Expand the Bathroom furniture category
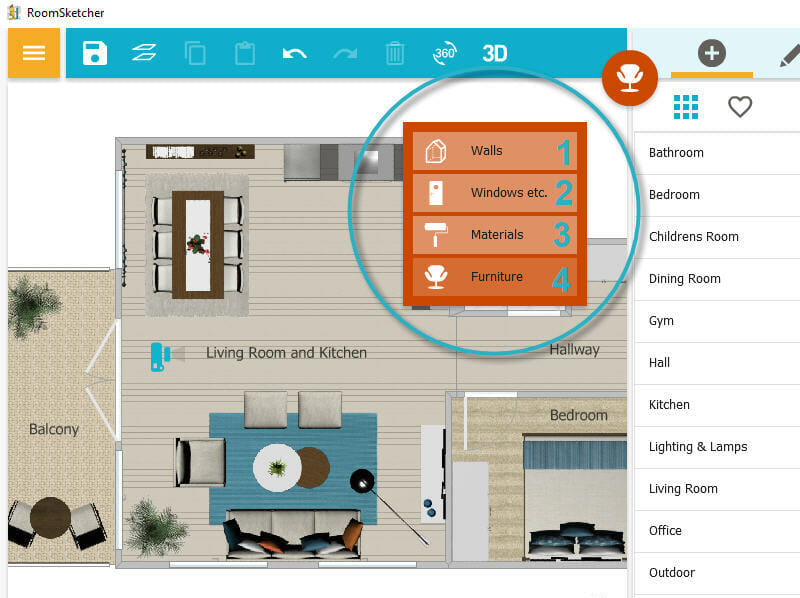Screen dimensions: 800x598 677,152
